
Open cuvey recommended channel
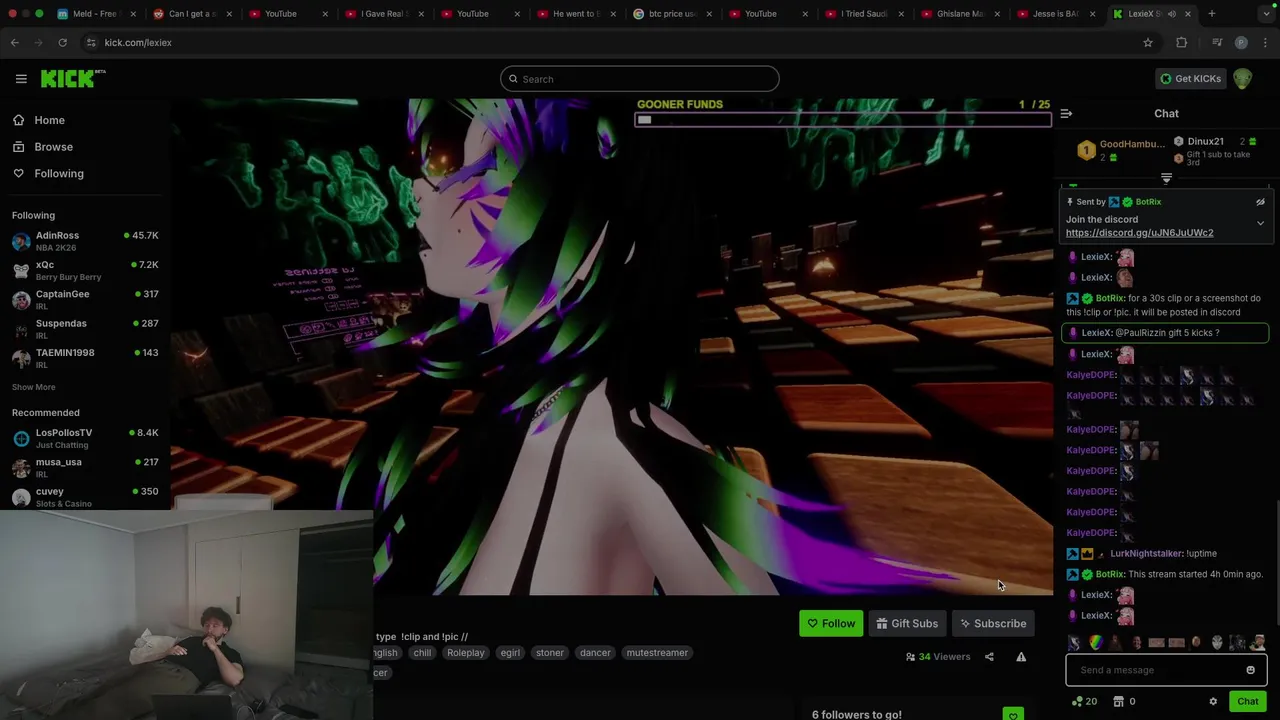point(85,497)
